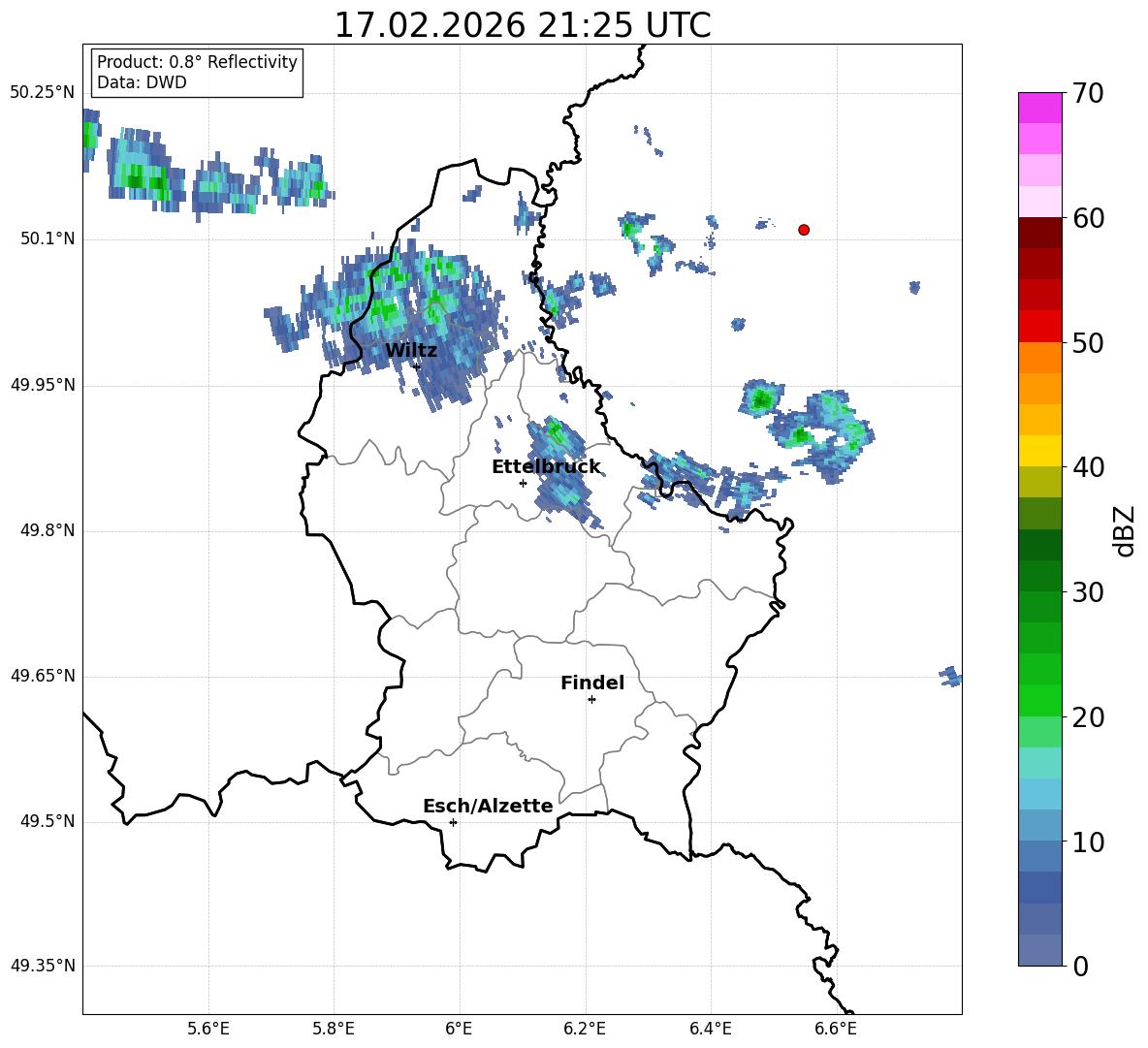Click the 49.65°N latitude label

[43, 676]
